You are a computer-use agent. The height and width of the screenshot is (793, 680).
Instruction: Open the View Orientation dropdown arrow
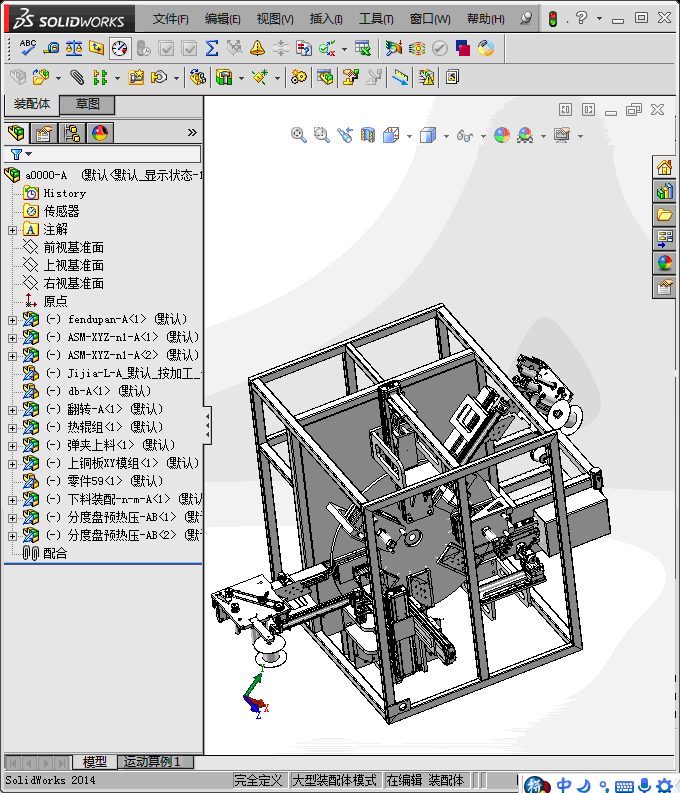point(409,136)
